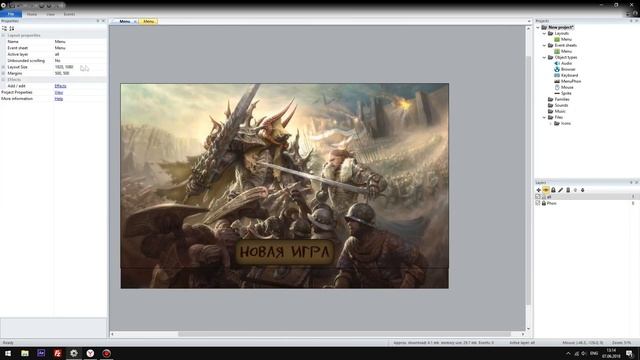Click the Menu event sheet icon under Event sheets
The image size is (640, 360).
[557, 51]
